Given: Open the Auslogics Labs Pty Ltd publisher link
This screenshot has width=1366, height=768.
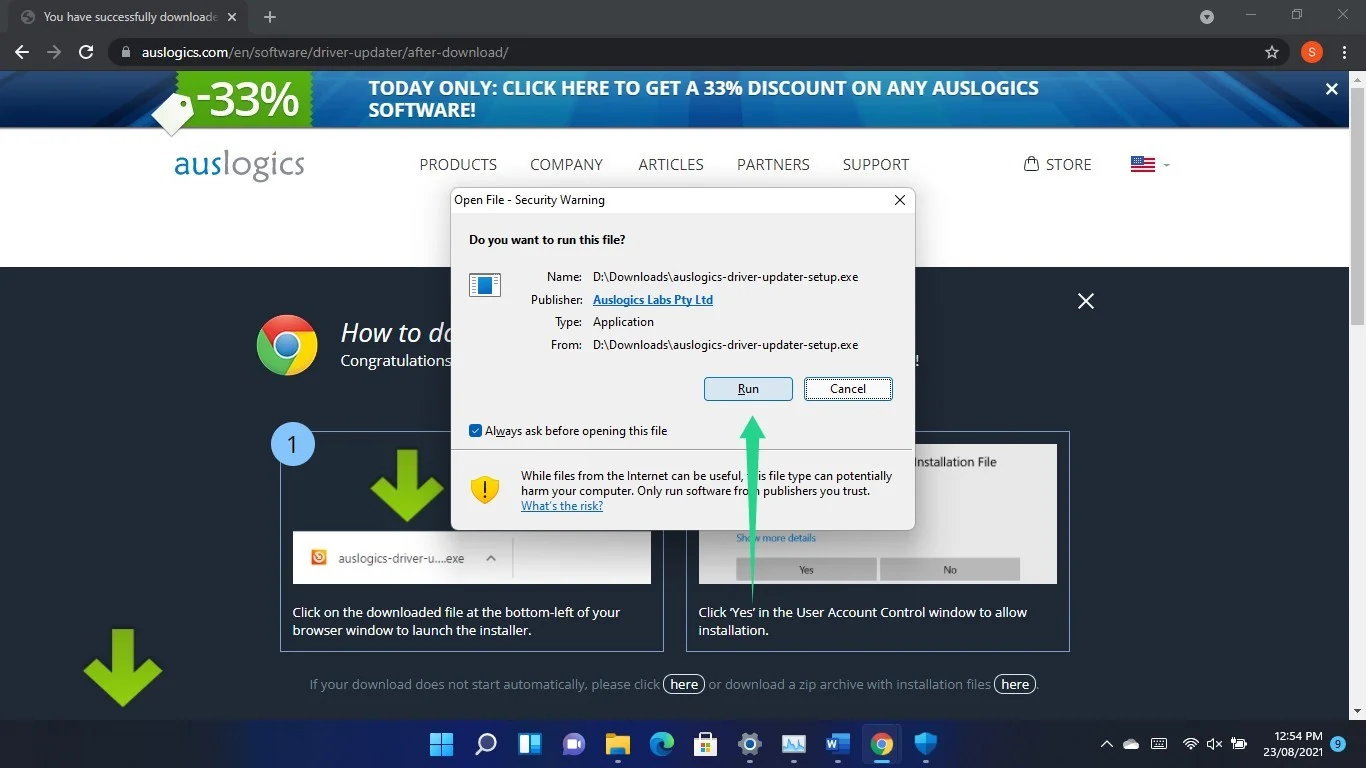Looking at the screenshot, I should point(653,300).
